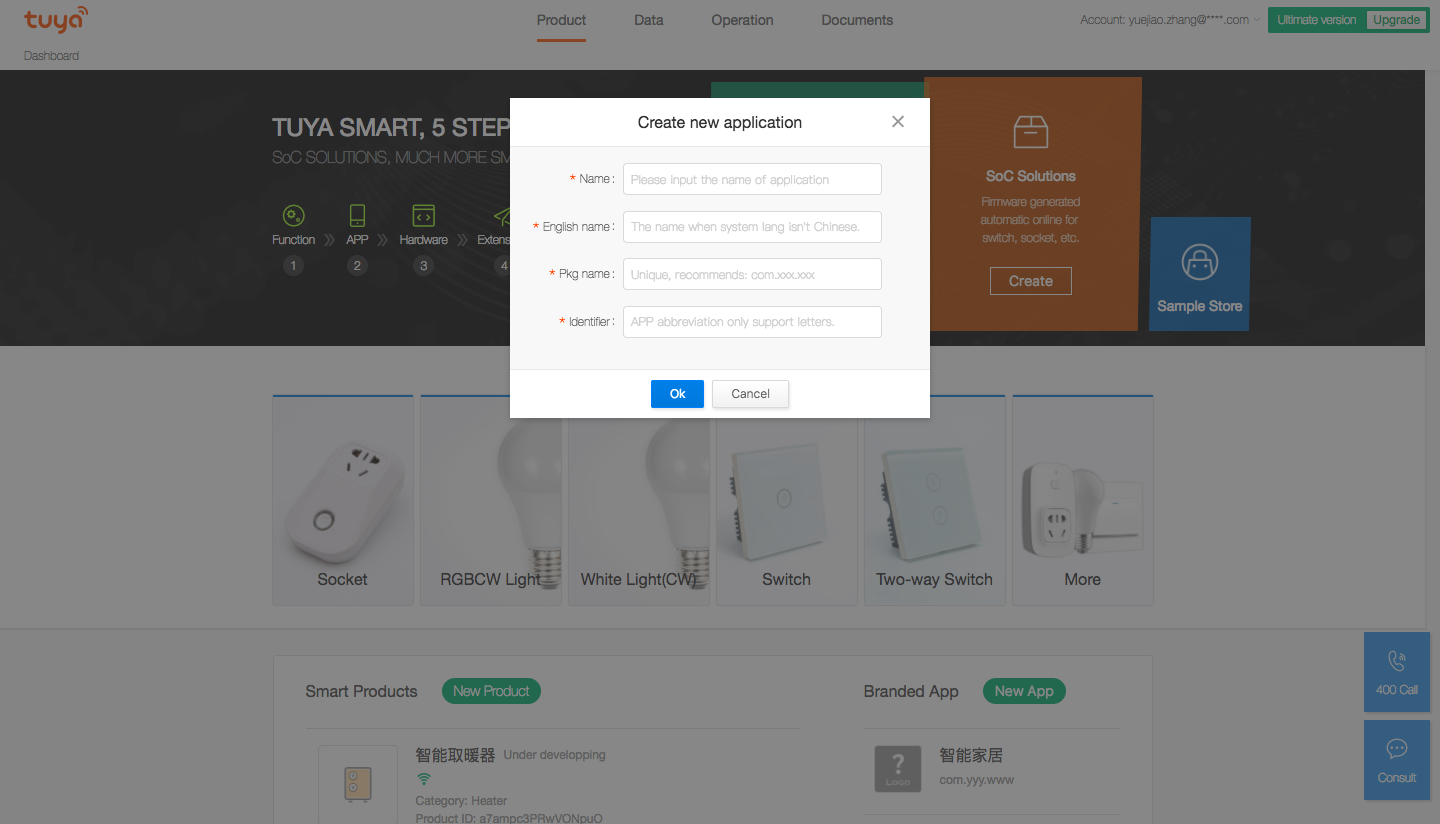Click step number 3 circle

tap(423, 266)
